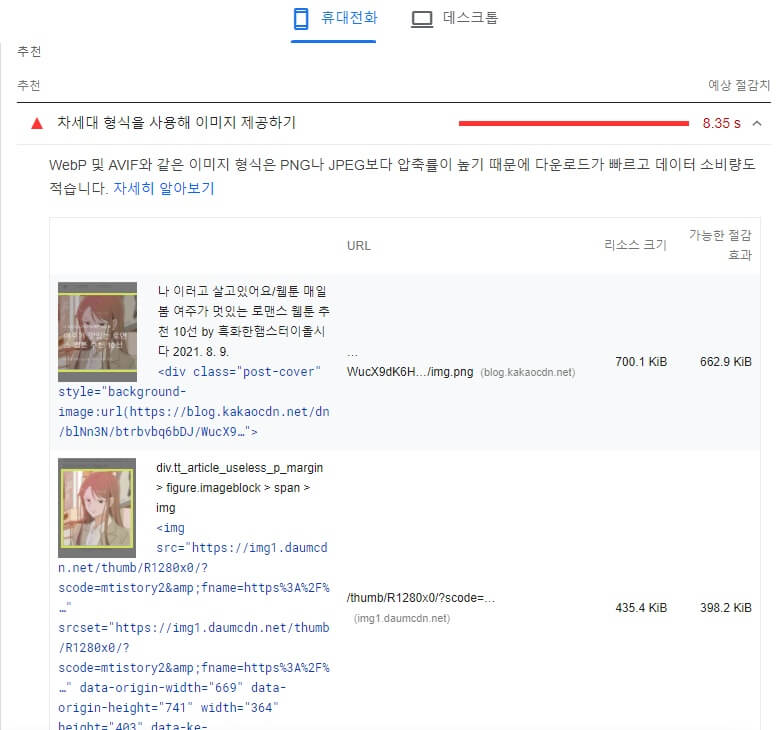Image resolution: width=777 pixels, height=730 pixels.
Task: Open the 자세히 알아보기 link
Action: tap(164, 188)
